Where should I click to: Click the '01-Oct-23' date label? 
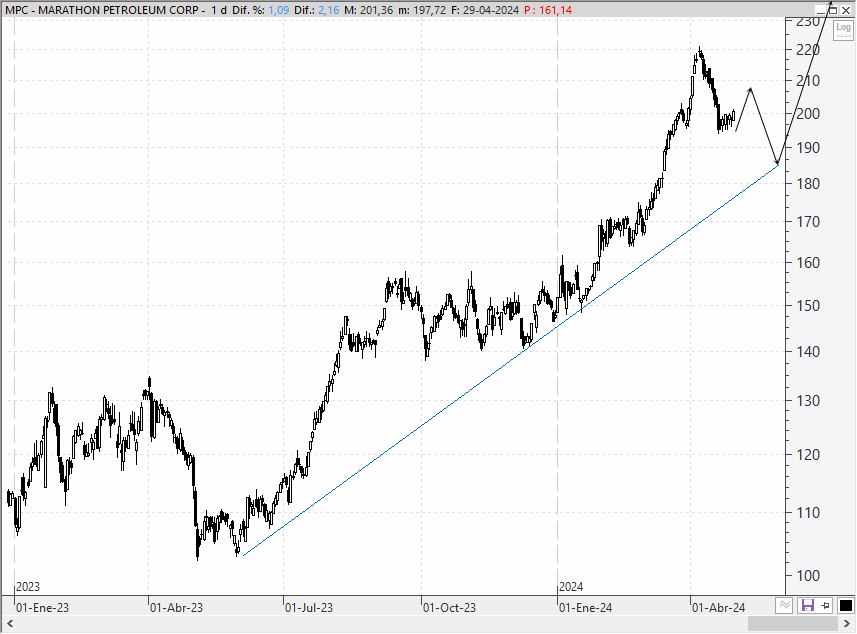point(449,608)
